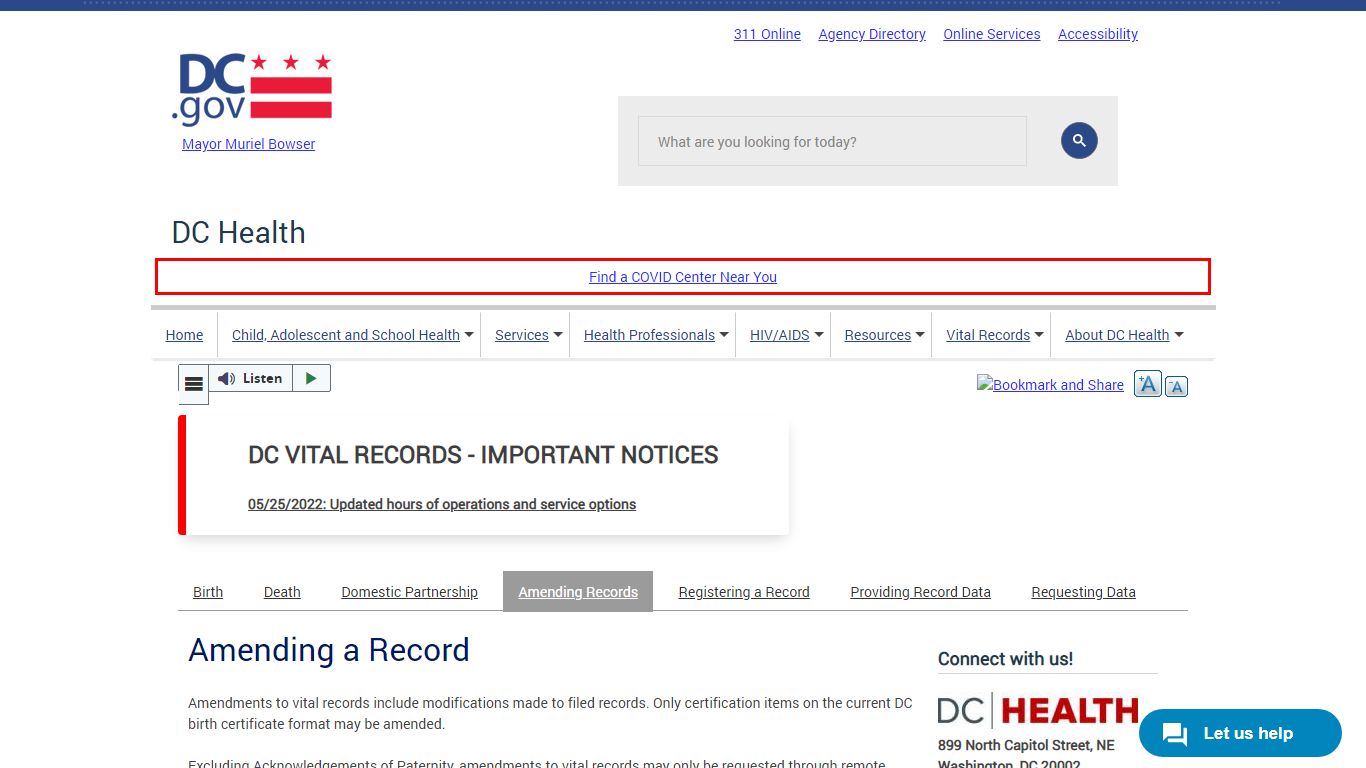Open the HIV/AIDS menu link

tap(780, 335)
